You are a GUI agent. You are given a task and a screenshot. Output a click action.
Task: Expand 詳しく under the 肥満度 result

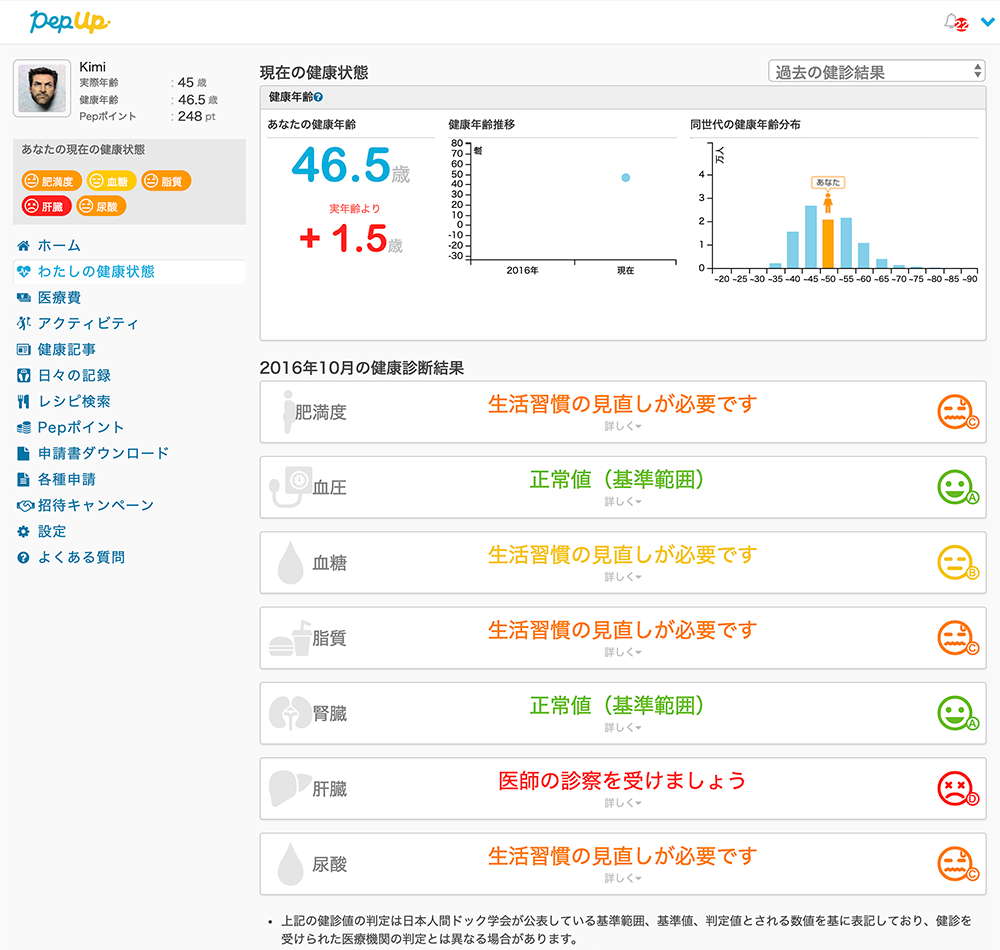[x=622, y=426]
